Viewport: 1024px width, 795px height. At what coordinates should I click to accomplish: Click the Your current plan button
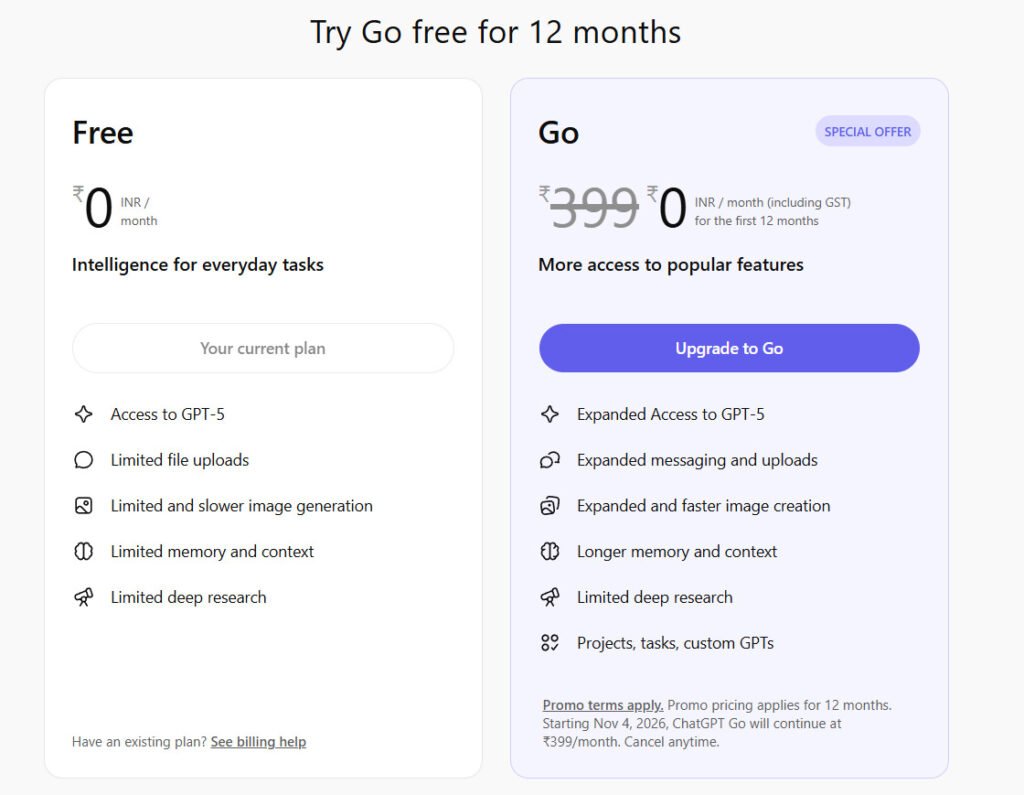point(263,348)
